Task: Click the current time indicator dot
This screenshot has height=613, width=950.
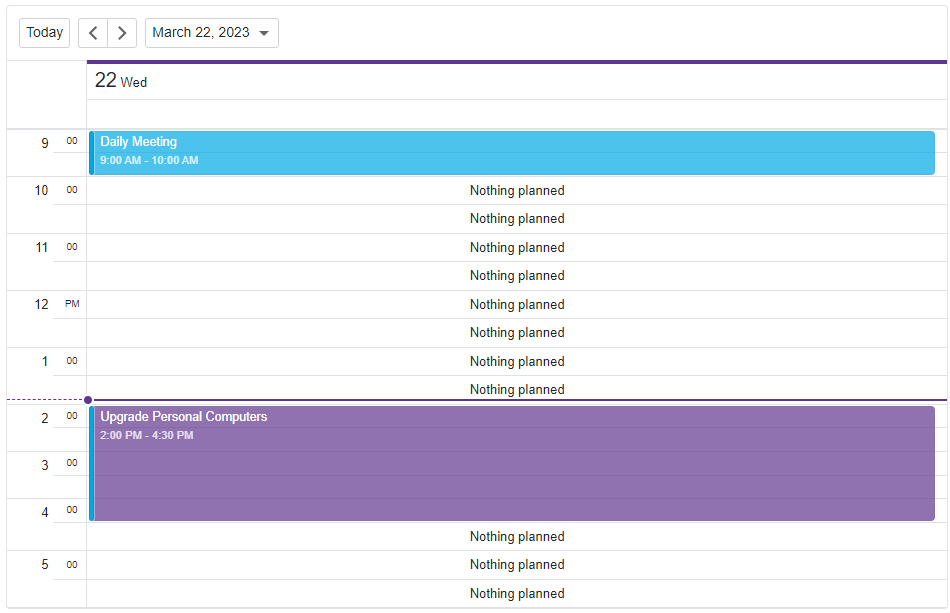Action: (x=88, y=398)
